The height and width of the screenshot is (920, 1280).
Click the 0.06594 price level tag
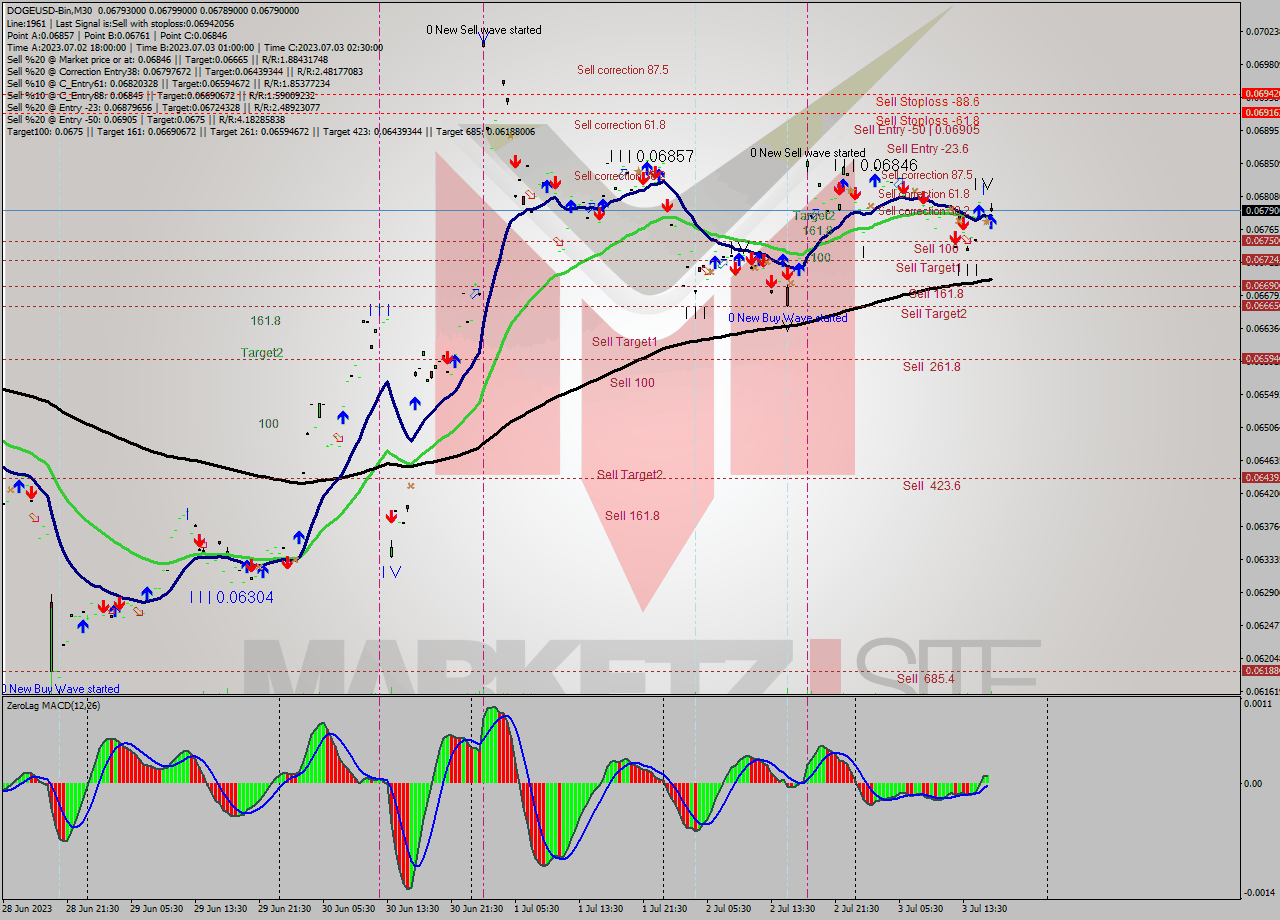tap(1259, 358)
